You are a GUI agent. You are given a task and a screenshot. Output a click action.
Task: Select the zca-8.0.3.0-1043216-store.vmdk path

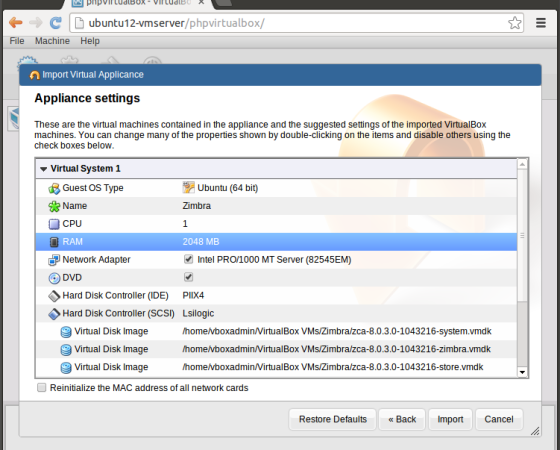tap(333, 367)
